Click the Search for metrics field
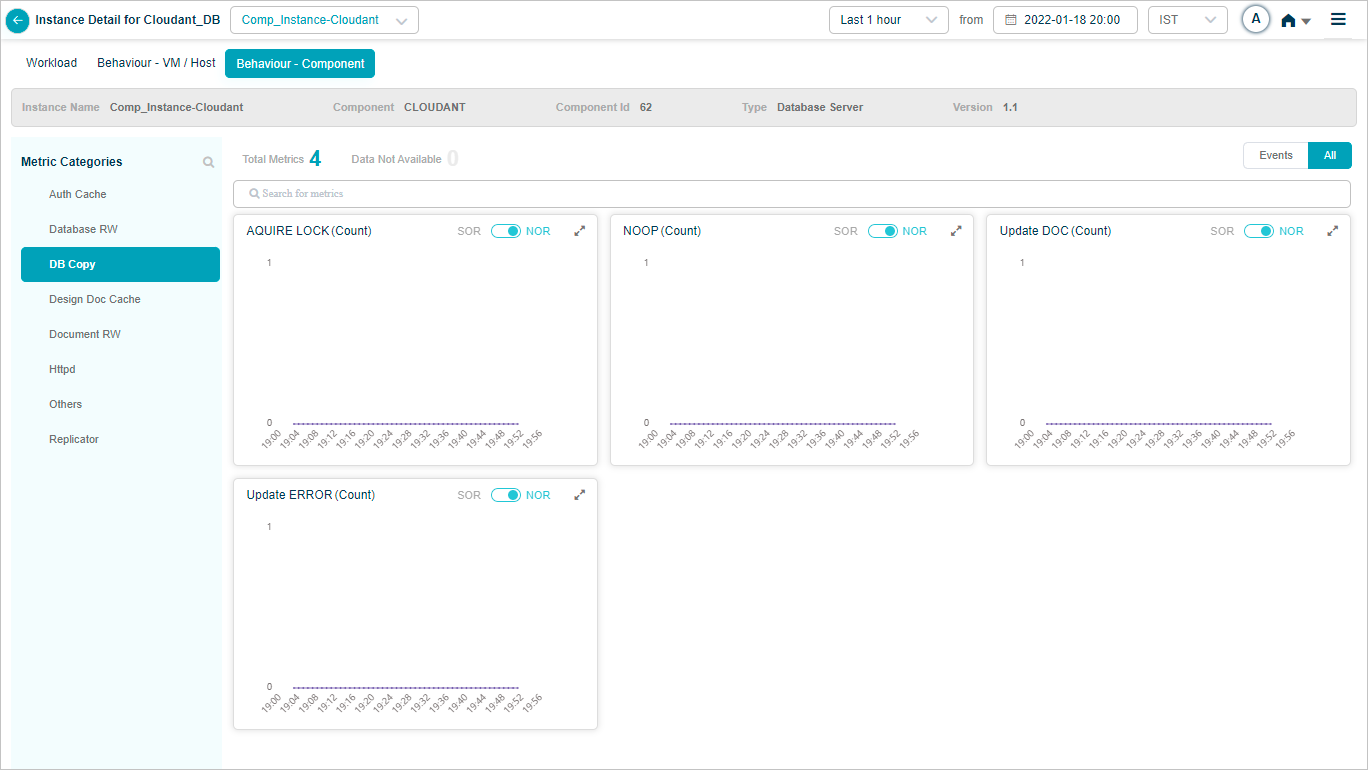 coord(791,193)
